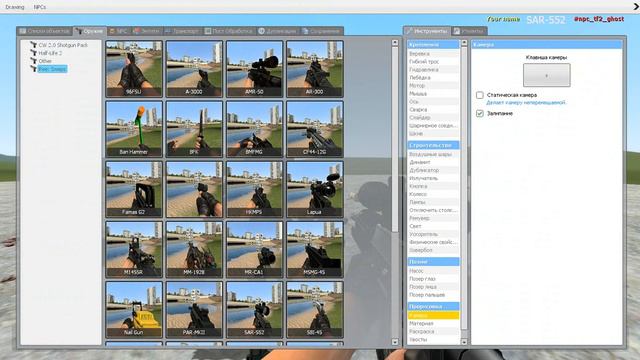Select the highlighted blue weapon category
640x360 pixels.
(x=52, y=69)
